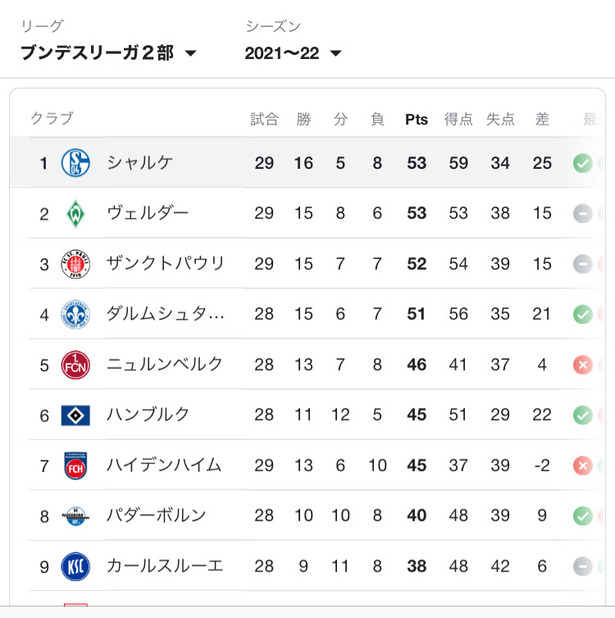Open the ハンブルク team link
The height and width of the screenshot is (618, 615).
[148, 415]
